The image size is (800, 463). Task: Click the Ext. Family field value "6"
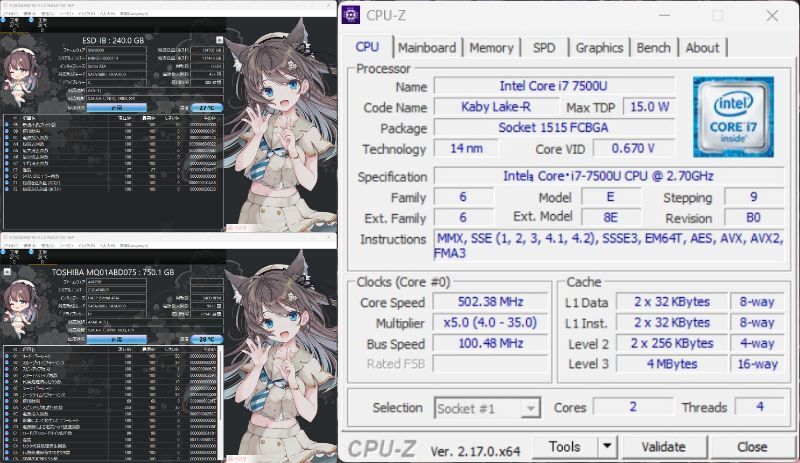463,217
